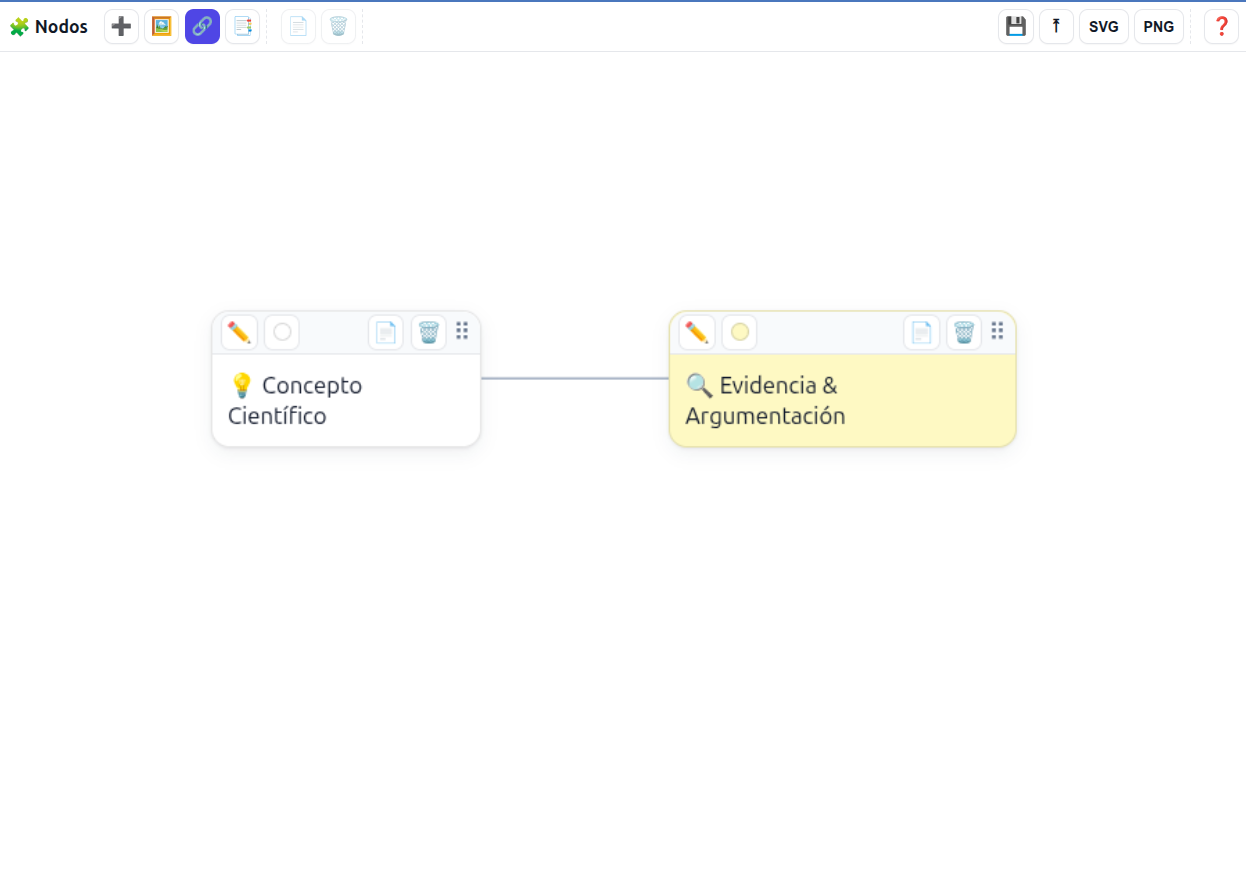The width and height of the screenshot is (1246, 882).
Task: Click the Nodos app title
Action: click(x=48, y=27)
